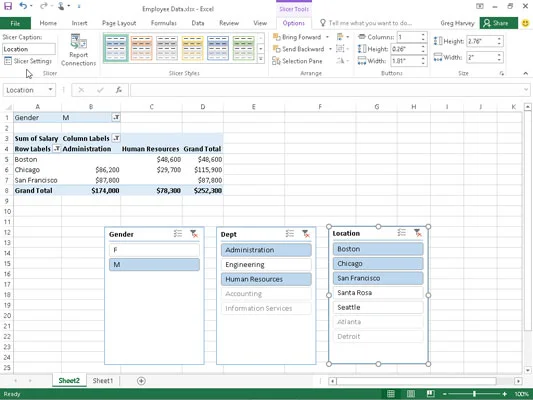Open the Name Box dropdown arrow
Image resolution: width=533 pixels, height=400 pixels.
pos(50,90)
